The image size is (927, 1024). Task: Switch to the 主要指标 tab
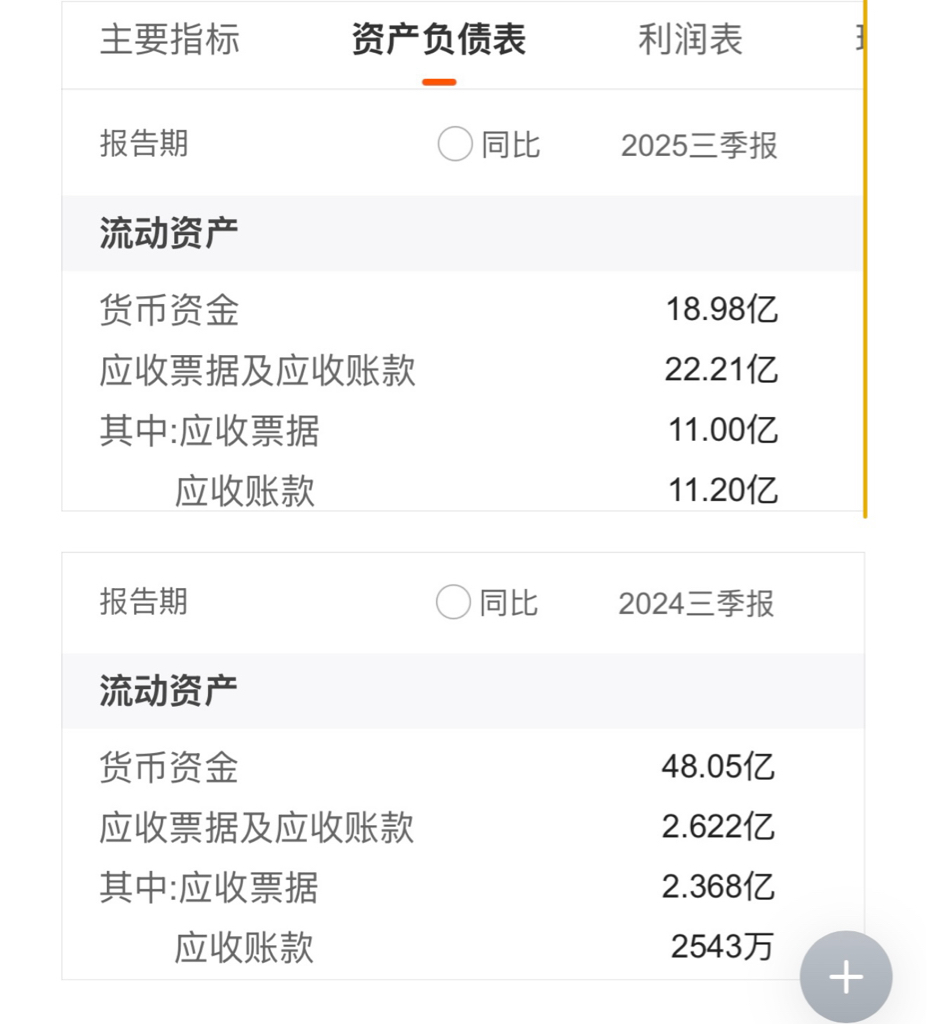click(170, 40)
